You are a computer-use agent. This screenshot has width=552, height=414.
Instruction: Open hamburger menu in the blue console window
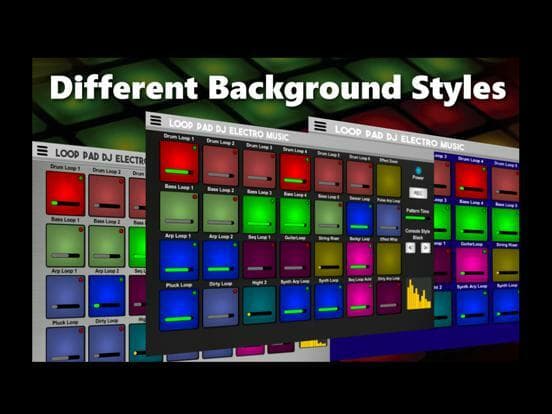320,126
